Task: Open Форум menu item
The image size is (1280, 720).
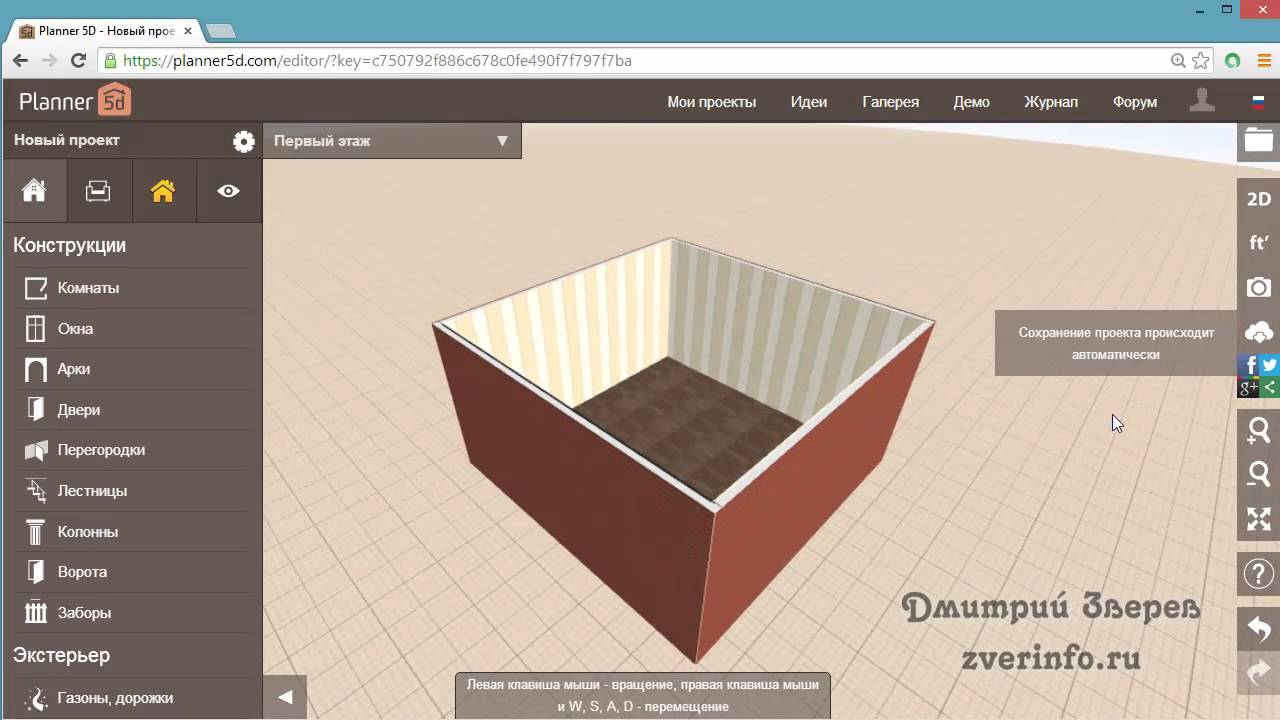Action: pos(1135,102)
